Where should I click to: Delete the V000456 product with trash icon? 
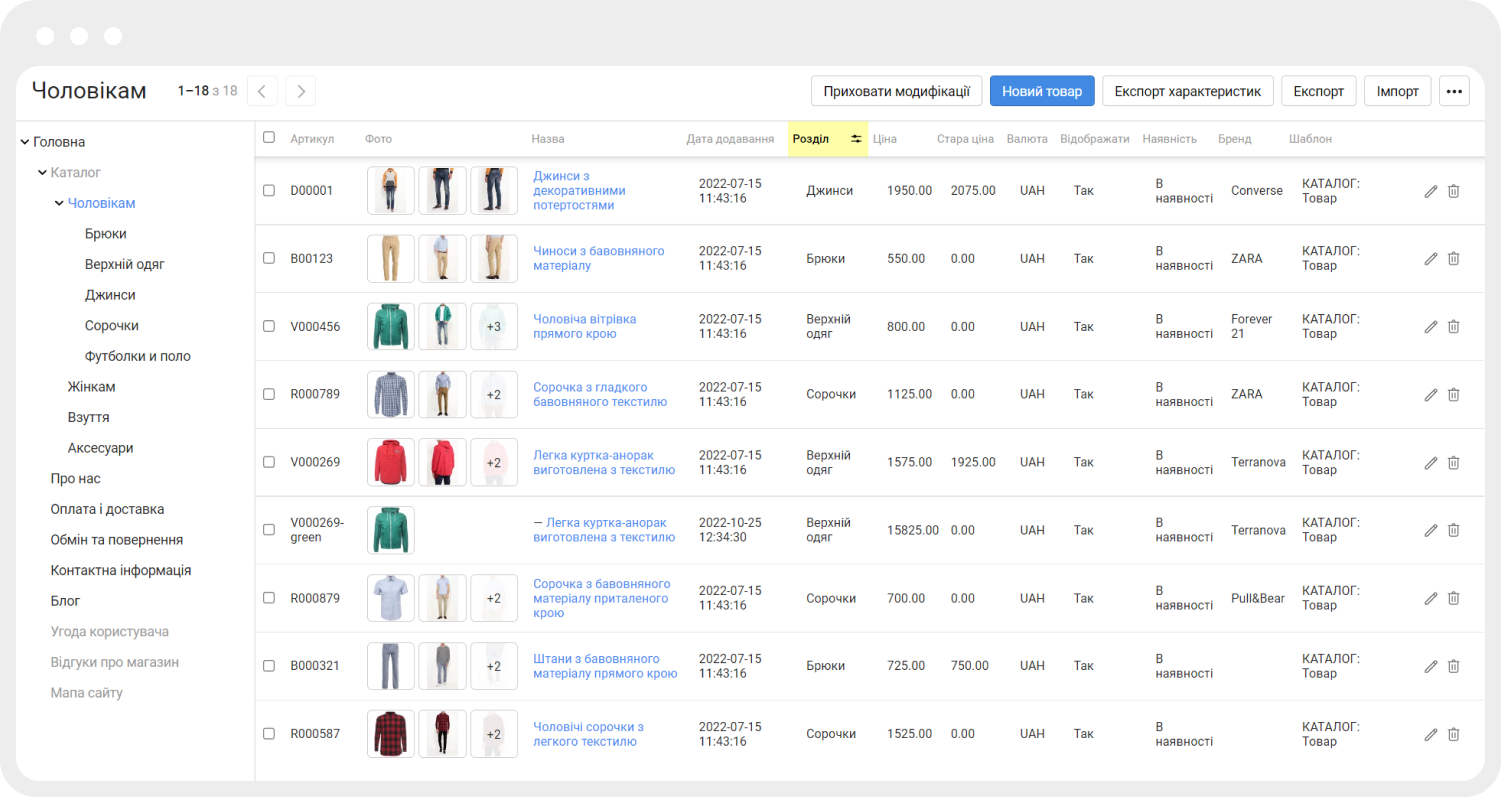tap(1454, 327)
